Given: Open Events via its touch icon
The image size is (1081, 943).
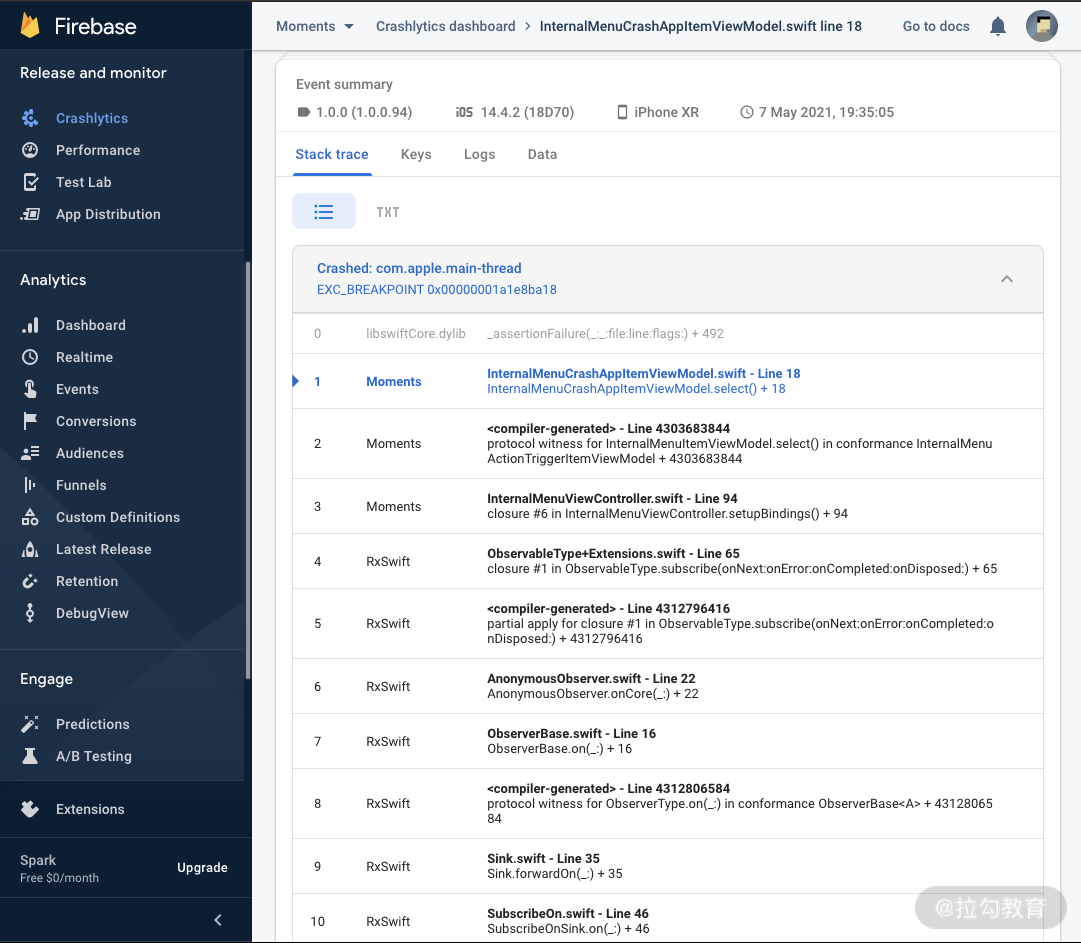Looking at the screenshot, I should click(x=30, y=389).
